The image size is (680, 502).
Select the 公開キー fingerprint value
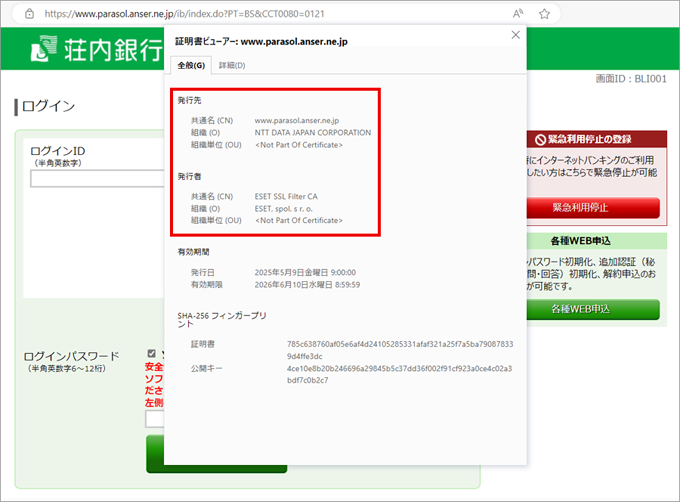coord(399,374)
